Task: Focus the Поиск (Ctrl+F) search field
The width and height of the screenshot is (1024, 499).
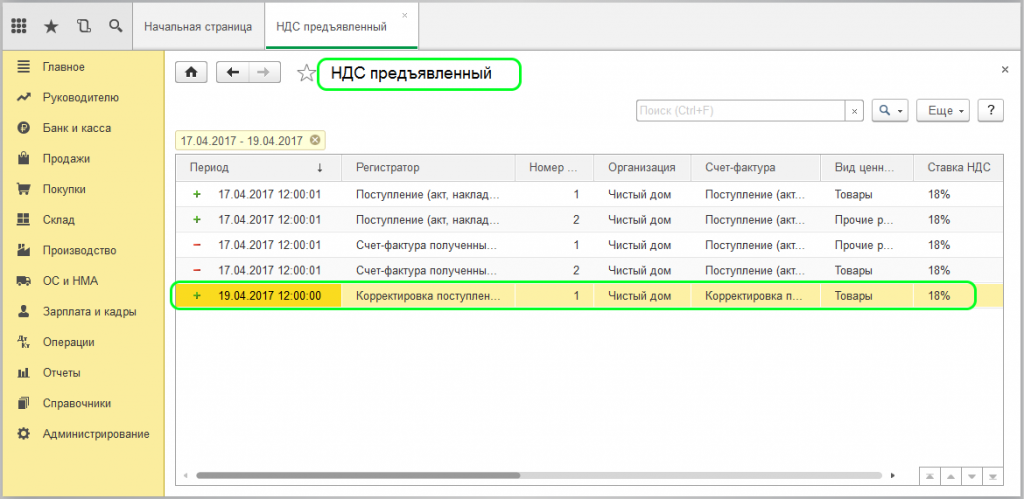Action: [x=740, y=111]
